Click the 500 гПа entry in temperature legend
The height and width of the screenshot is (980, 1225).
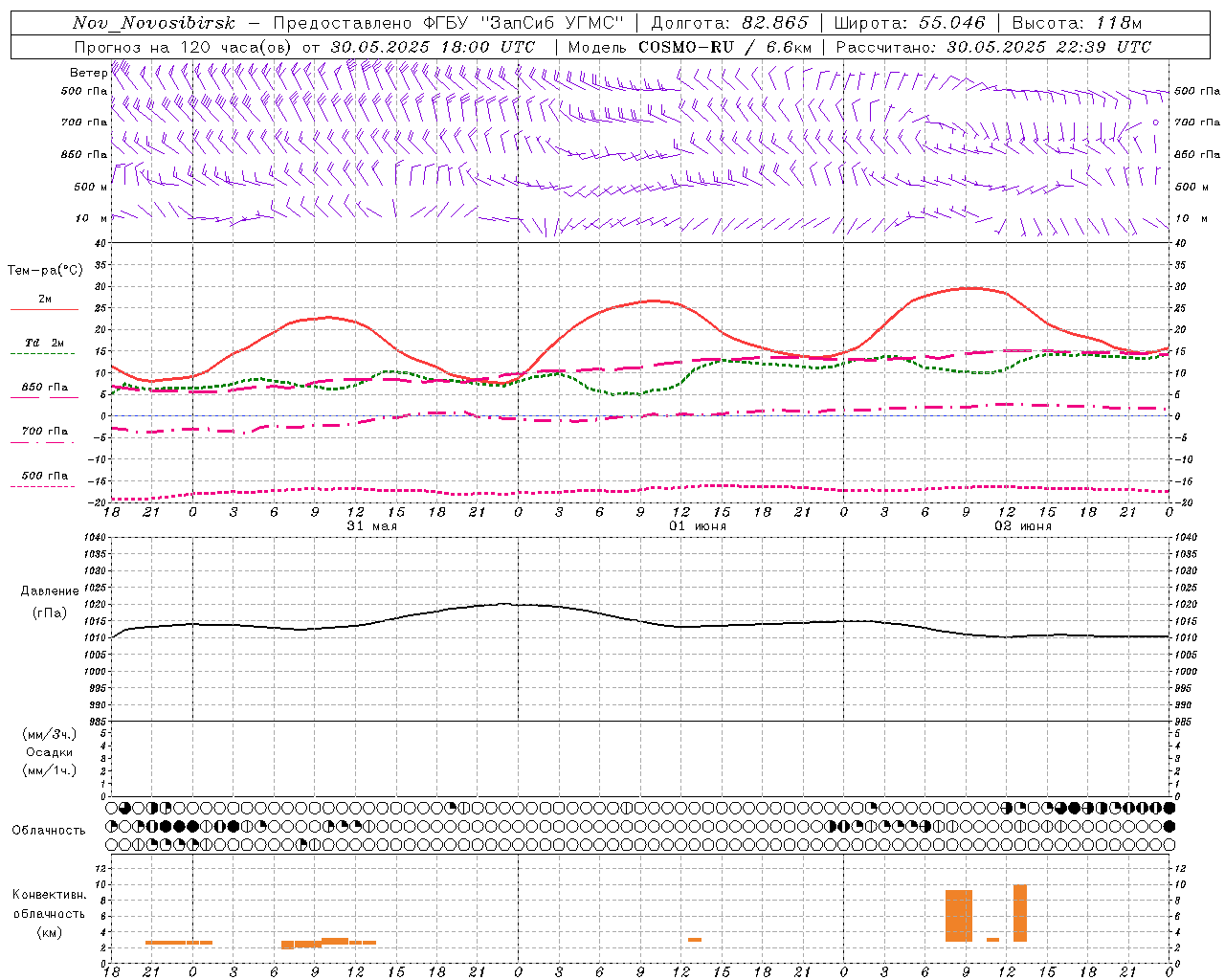(45, 476)
